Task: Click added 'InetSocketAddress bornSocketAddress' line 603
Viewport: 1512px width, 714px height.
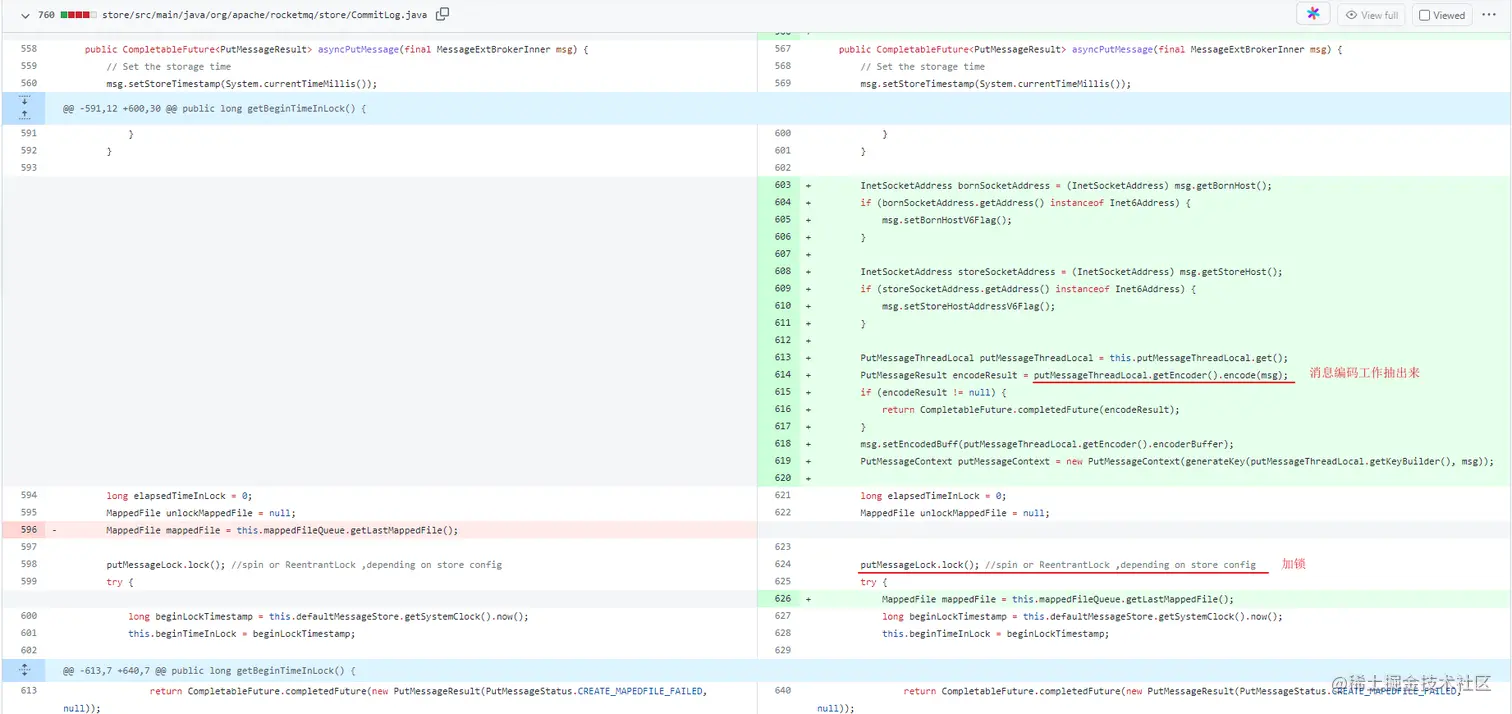Action: (x=1066, y=185)
